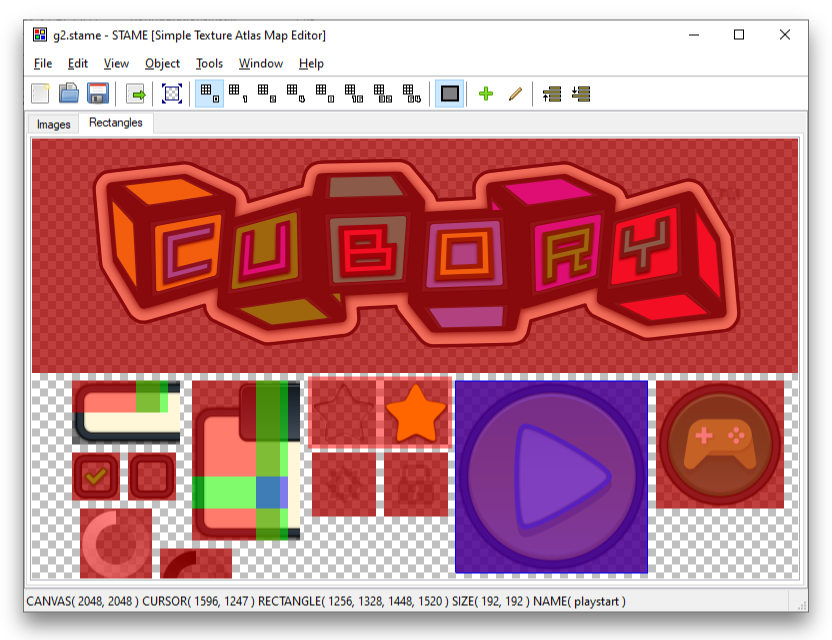This screenshot has width=832, height=640.
Task: Minimize the STAME window
Action: (694, 35)
